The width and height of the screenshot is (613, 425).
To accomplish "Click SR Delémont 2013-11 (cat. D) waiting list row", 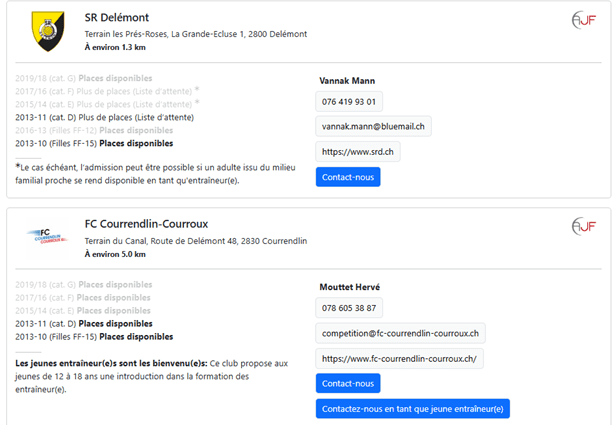I will point(104,117).
